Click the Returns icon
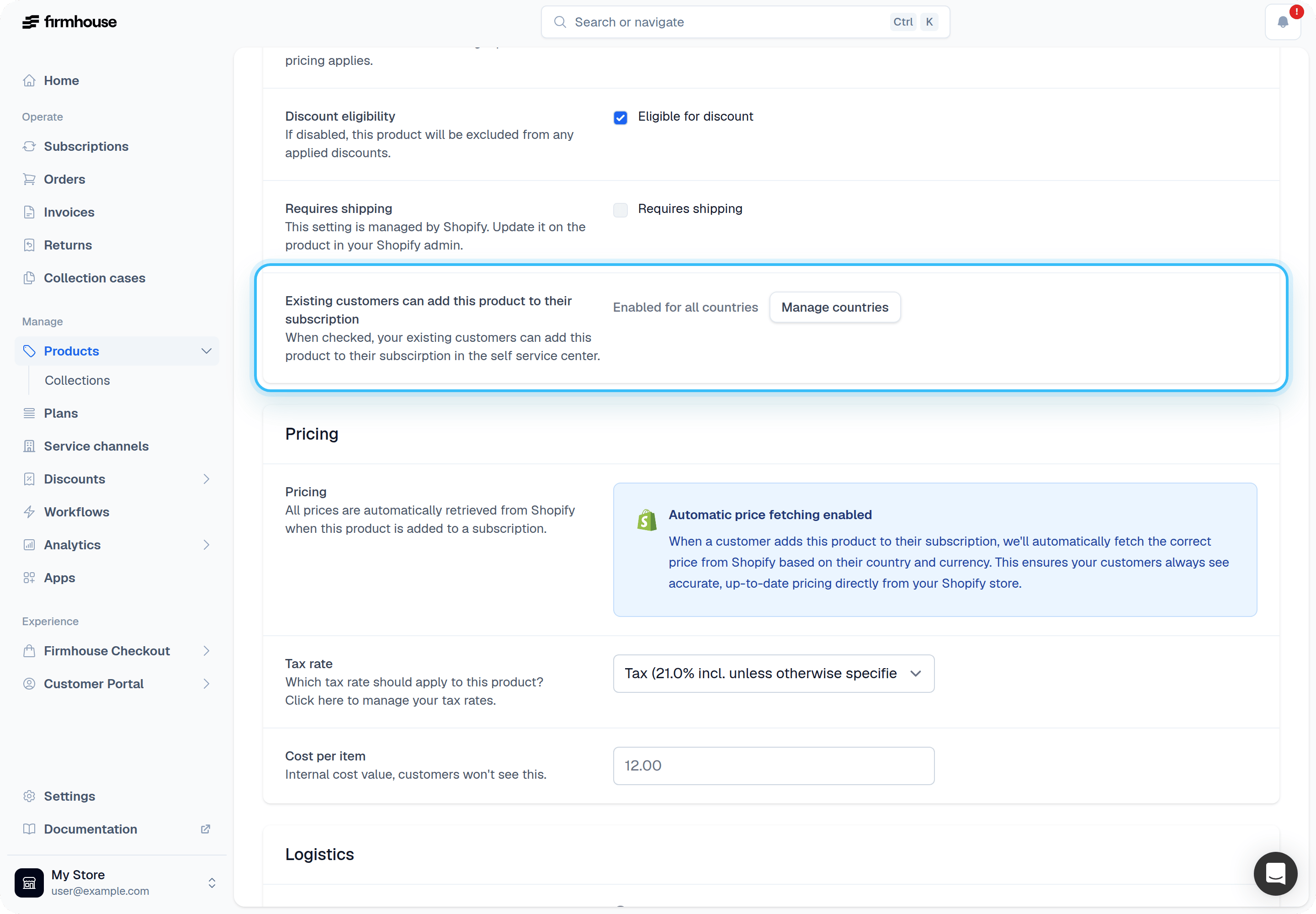Screen dimensions: 1316x914 coord(29,245)
